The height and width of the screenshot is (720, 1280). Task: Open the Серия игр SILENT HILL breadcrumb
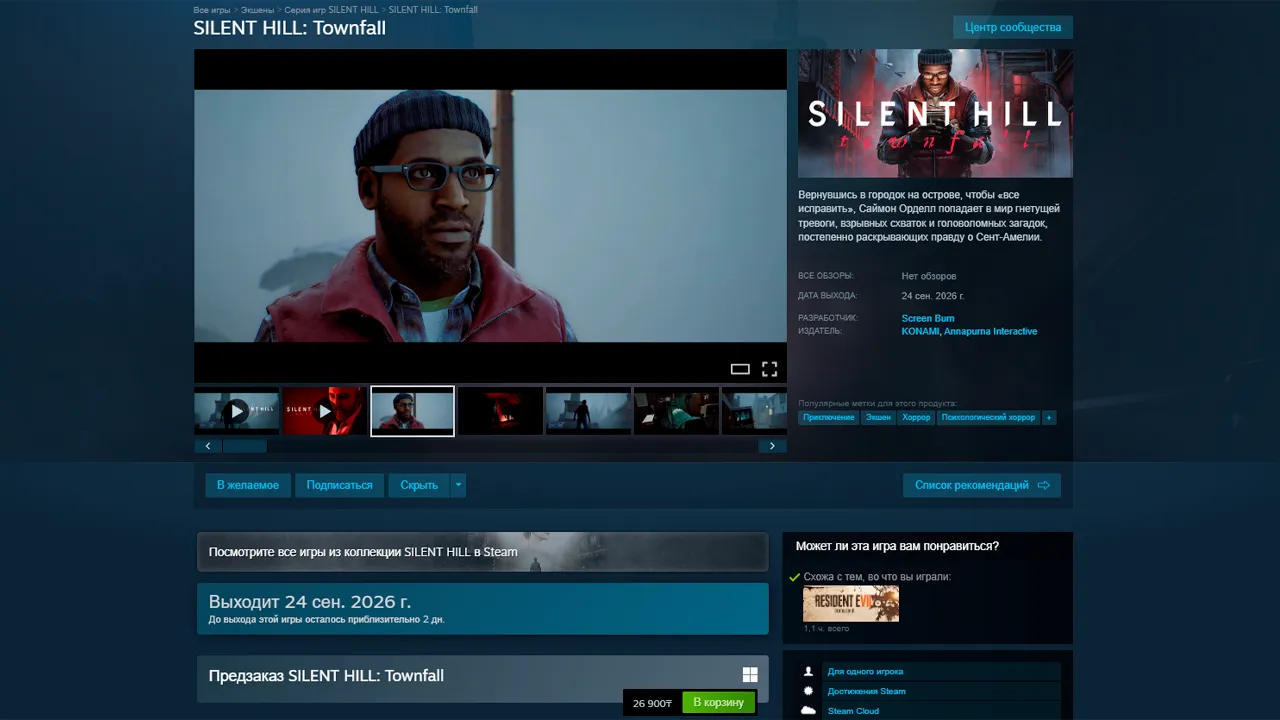click(332, 10)
